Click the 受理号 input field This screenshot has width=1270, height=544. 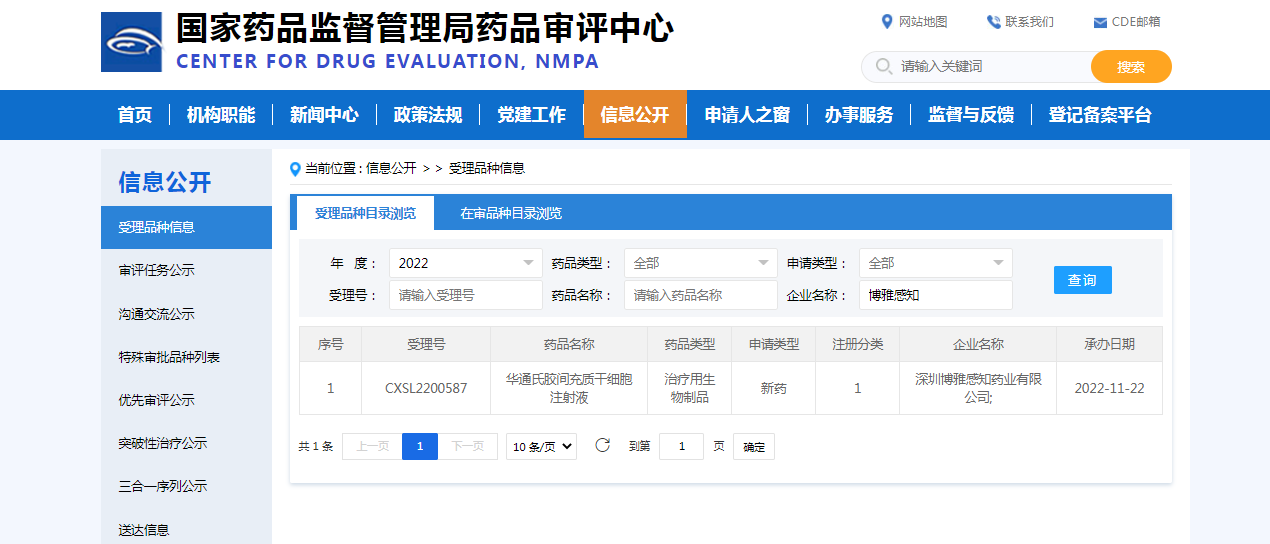(465, 295)
